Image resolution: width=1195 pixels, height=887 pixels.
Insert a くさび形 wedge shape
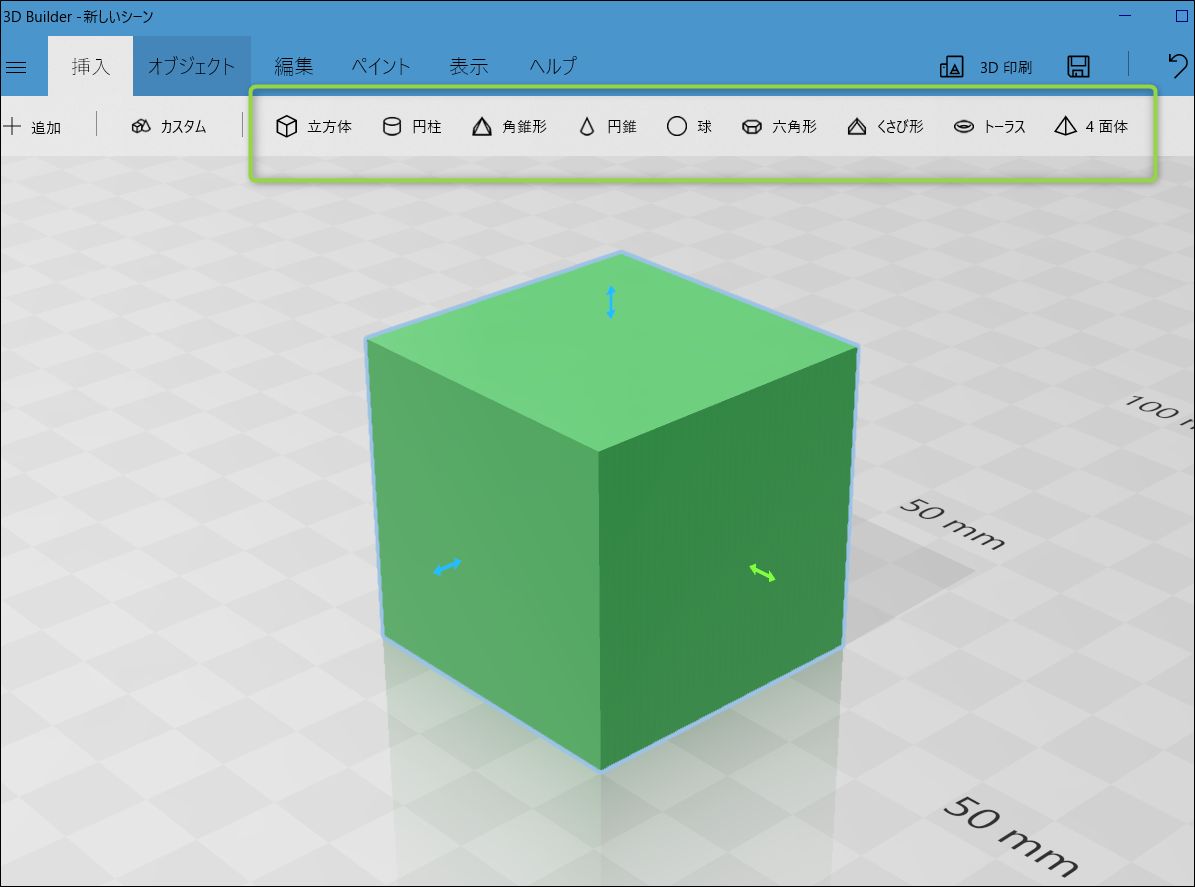tap(885, 126)
